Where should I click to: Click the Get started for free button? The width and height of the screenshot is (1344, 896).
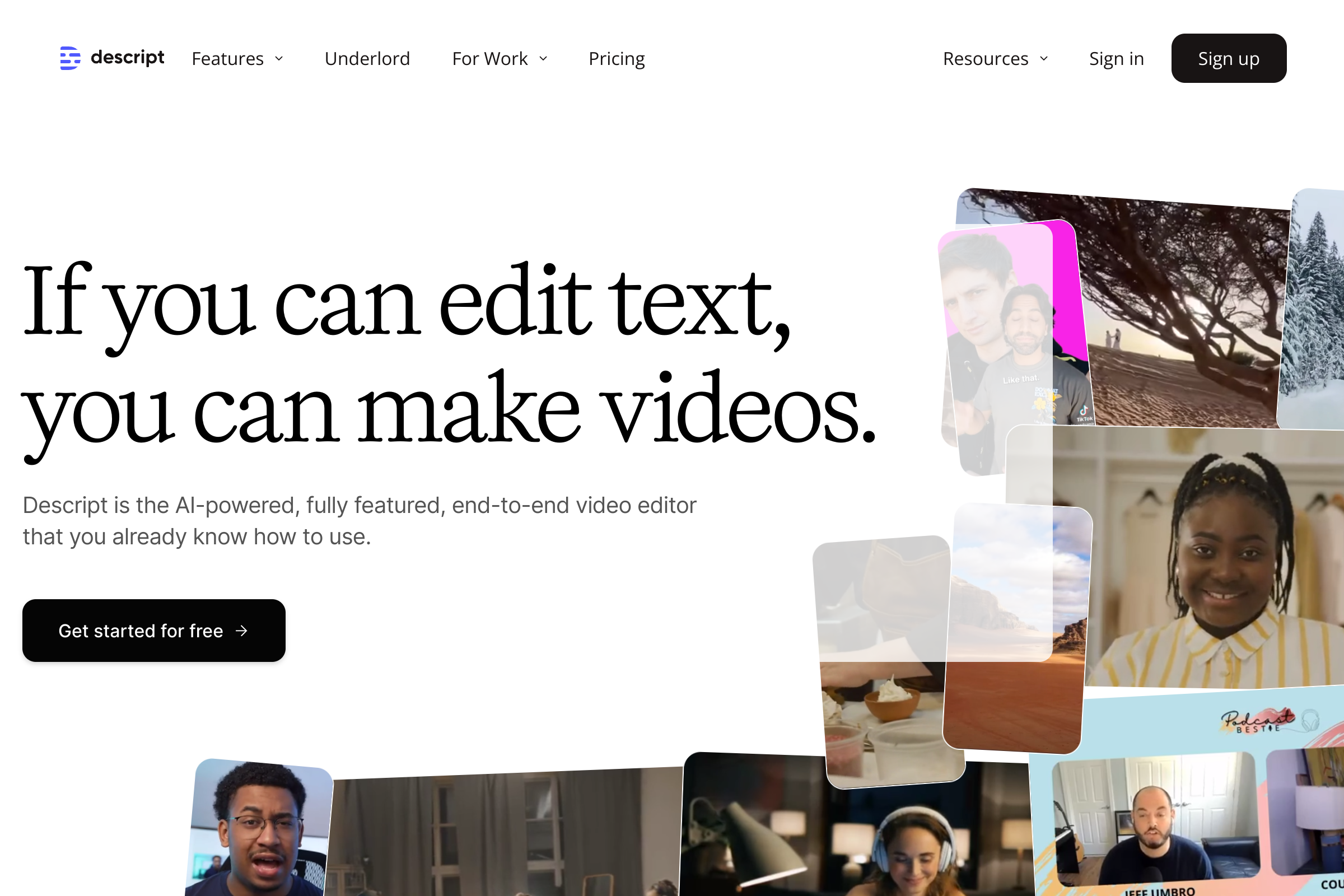[x=153, y=631]
